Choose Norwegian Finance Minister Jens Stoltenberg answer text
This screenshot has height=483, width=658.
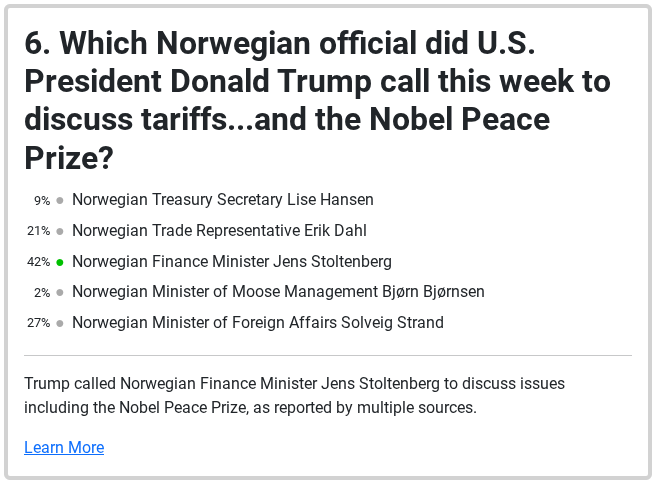coord(232,261)
